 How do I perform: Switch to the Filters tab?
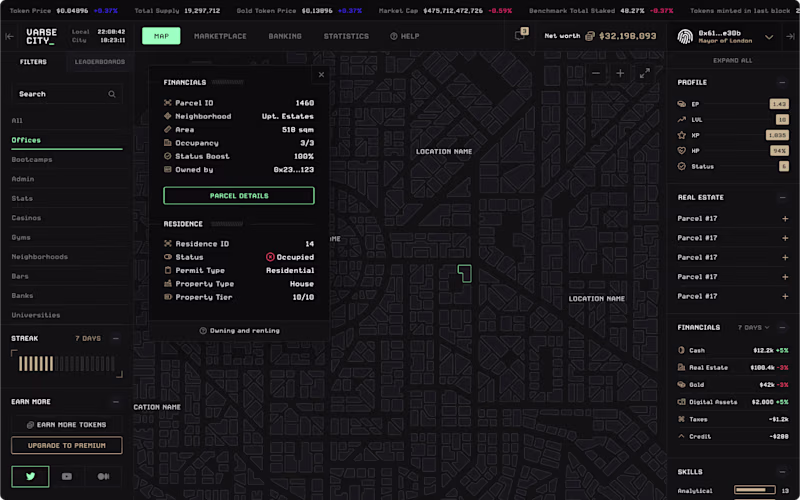33,62
